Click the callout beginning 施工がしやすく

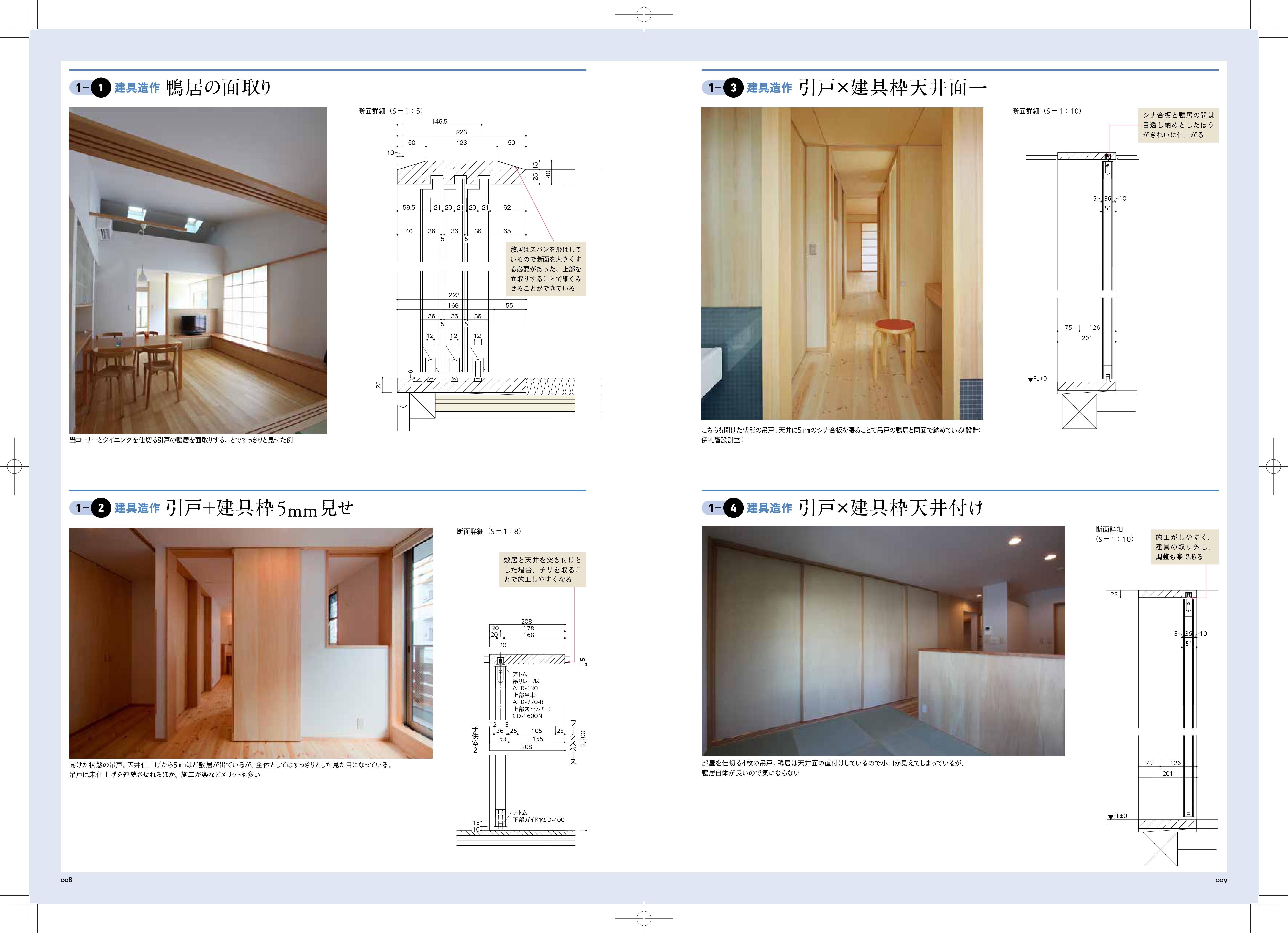click(x=1185, y=547)
